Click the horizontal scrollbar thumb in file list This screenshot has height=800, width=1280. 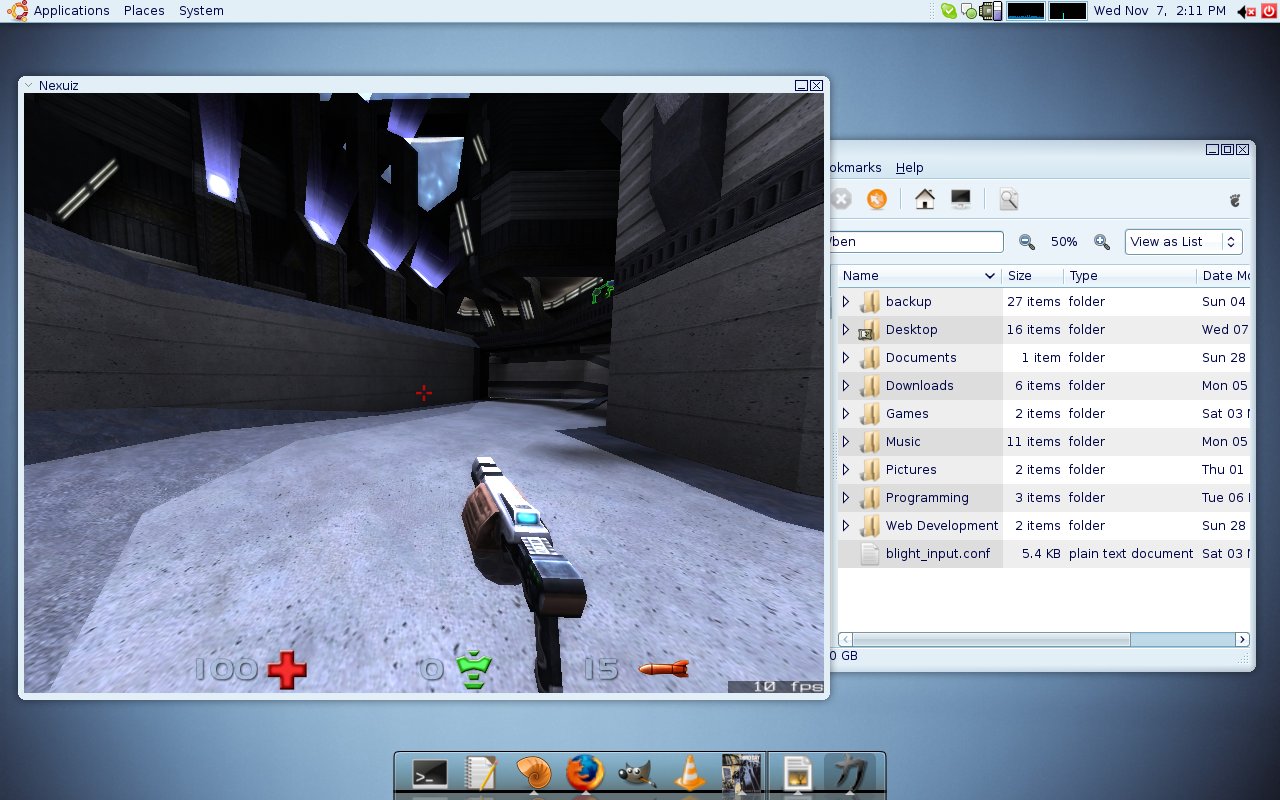992,639
